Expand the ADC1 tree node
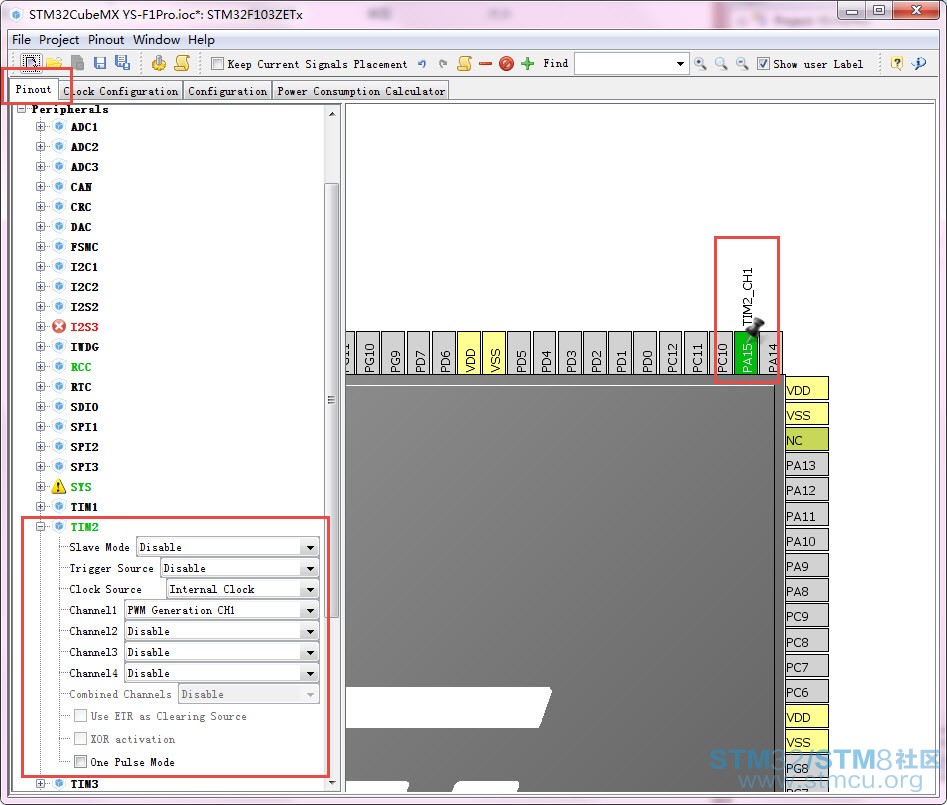The width and height of the screenshot is (947, 805). click(x=40, y=126)
